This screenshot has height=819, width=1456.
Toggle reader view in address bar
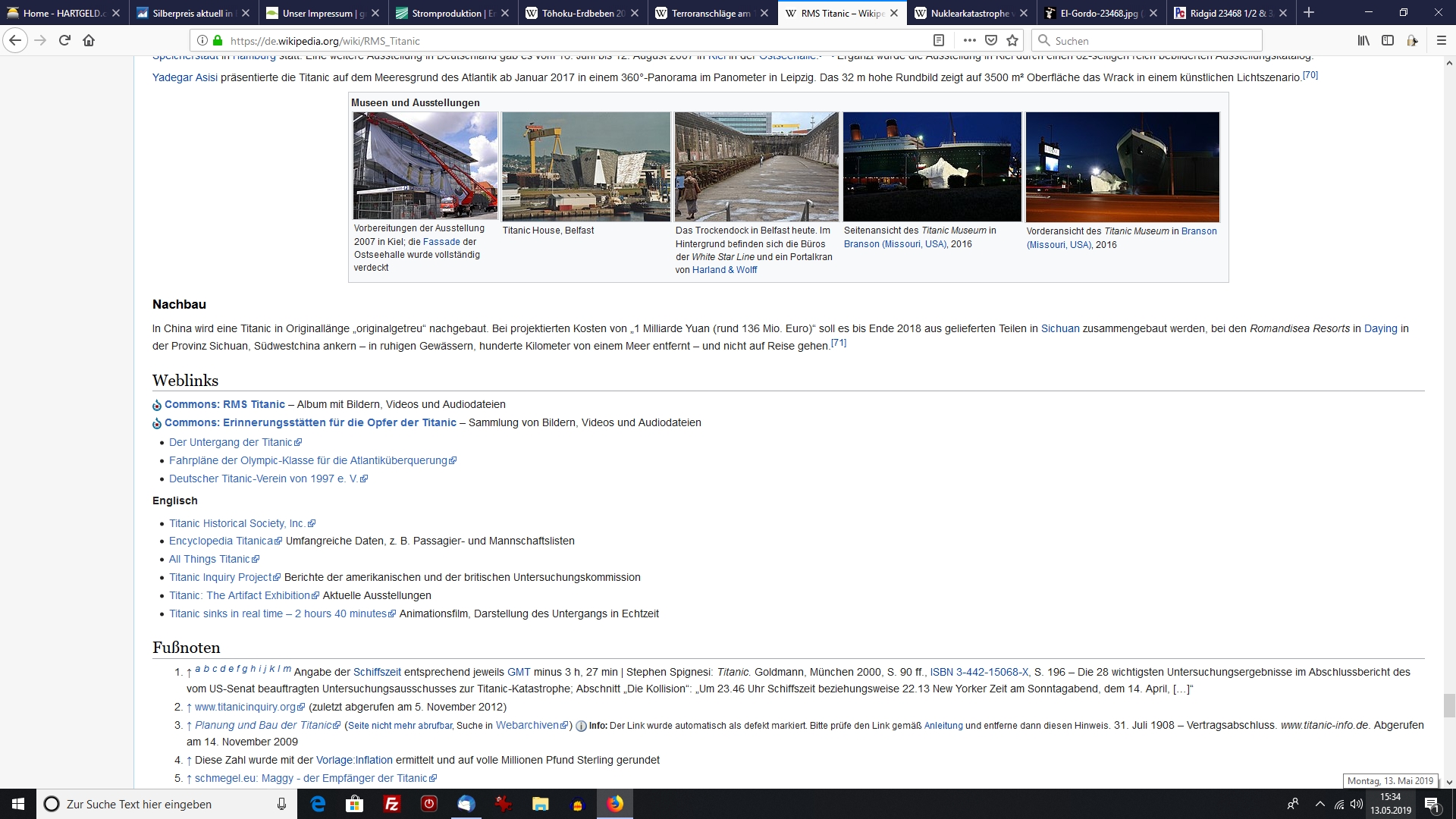(x=939, y=41)
